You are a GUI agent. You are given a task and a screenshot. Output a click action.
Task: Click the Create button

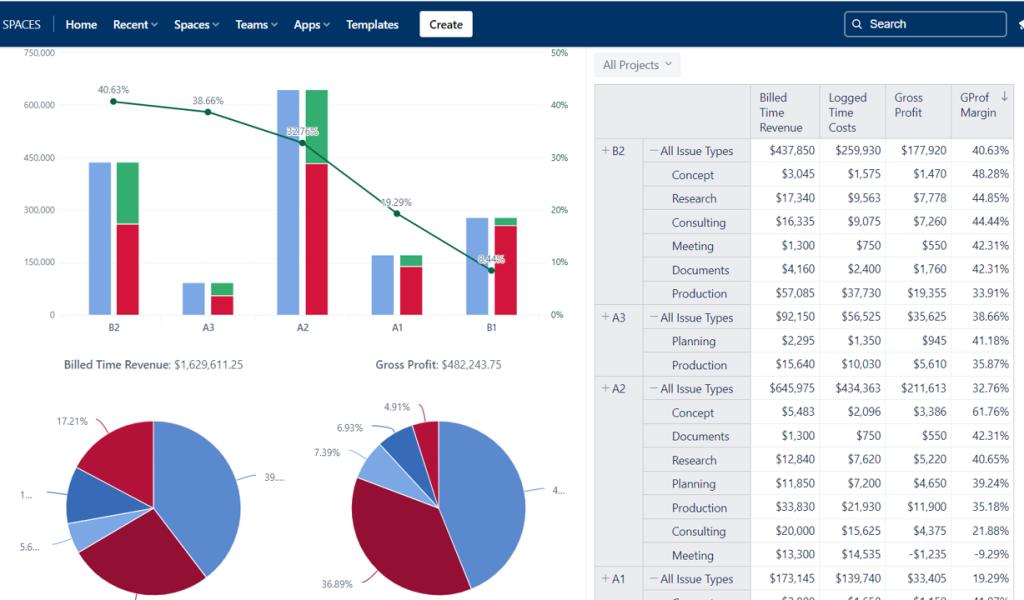446,24
